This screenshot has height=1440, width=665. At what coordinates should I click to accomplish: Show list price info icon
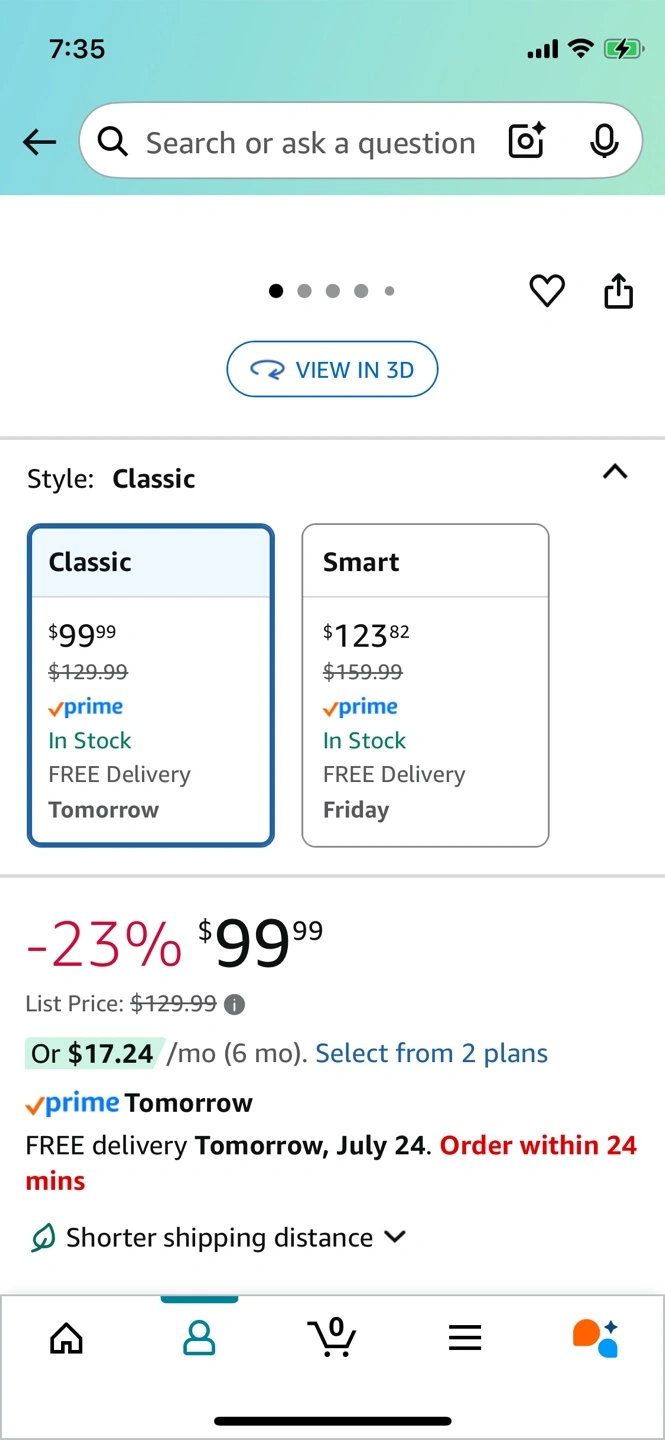(x=235, y=1004)
